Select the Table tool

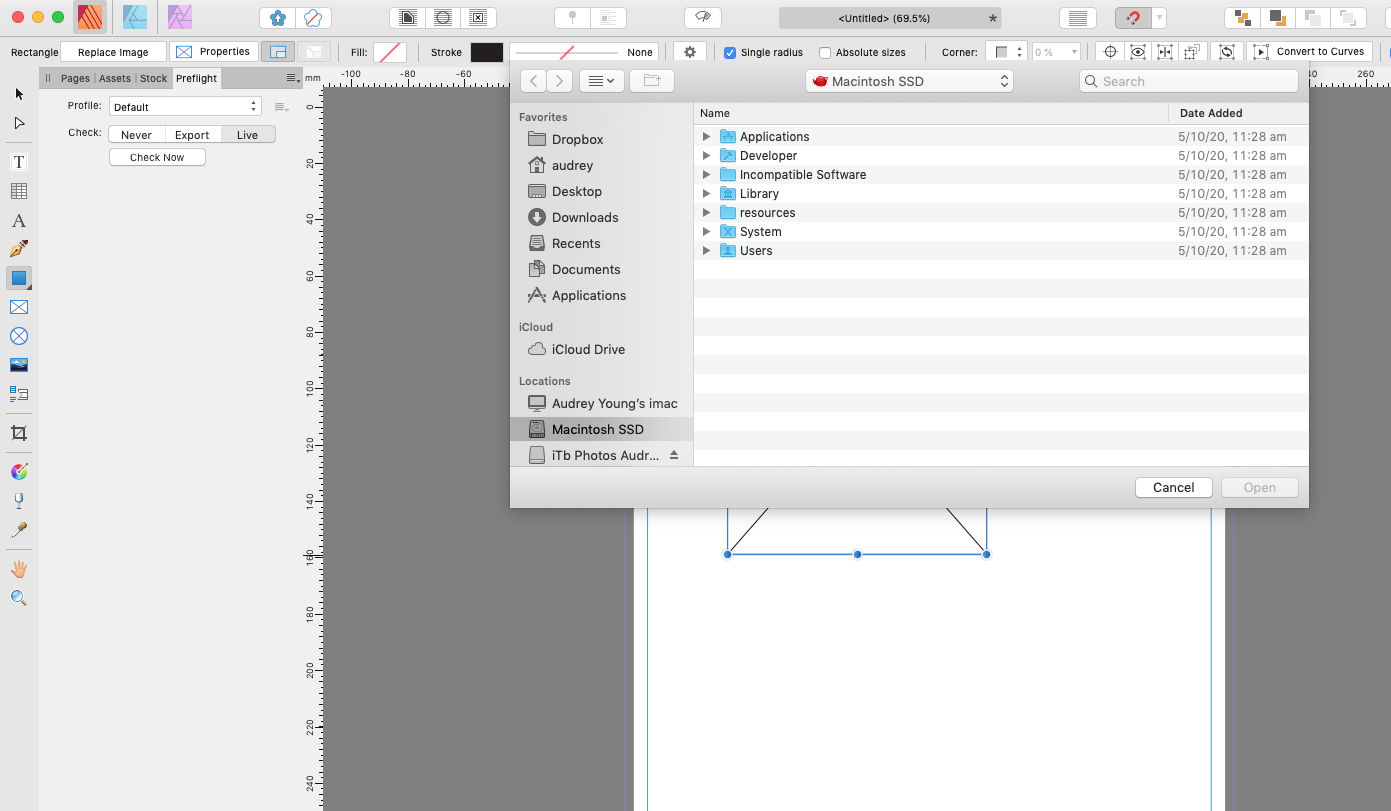pyautogui.click(x=18, y=190)
